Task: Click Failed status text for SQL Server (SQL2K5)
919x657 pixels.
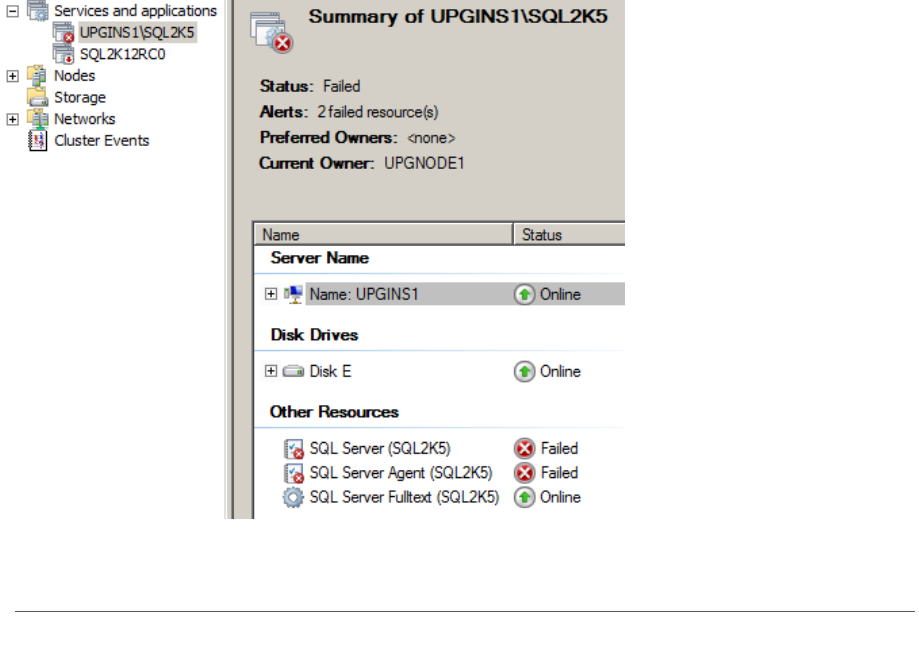Action: pyautogui.click(x=559, y=448)
